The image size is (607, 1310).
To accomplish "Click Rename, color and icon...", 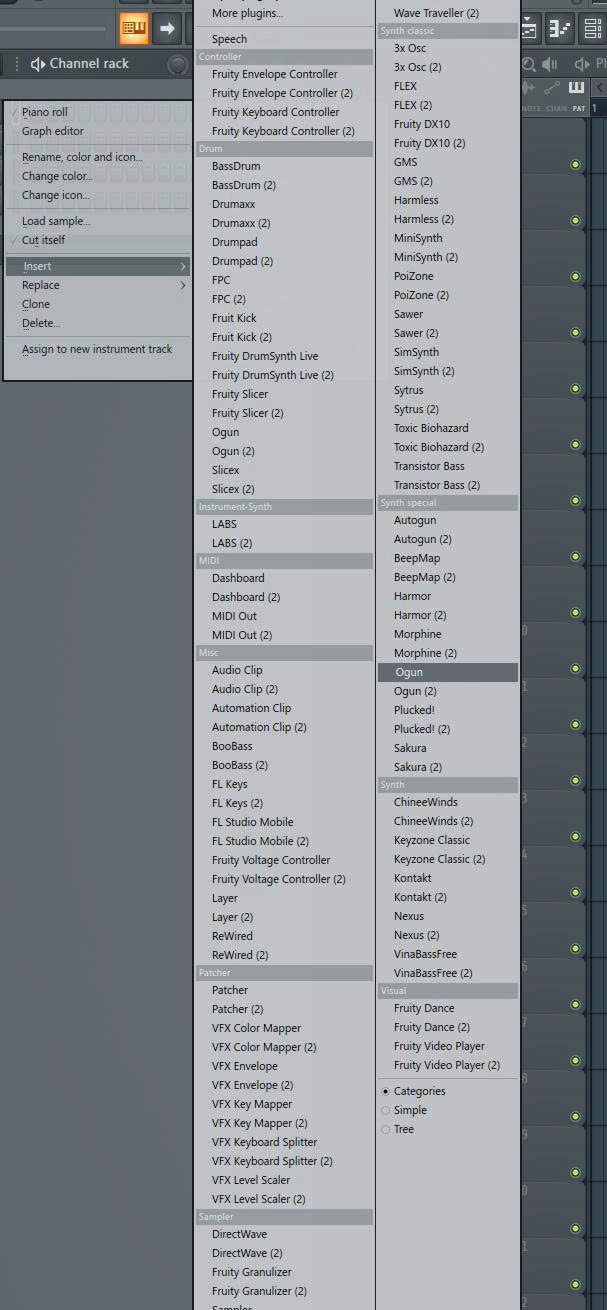I will tap(82, 157).
